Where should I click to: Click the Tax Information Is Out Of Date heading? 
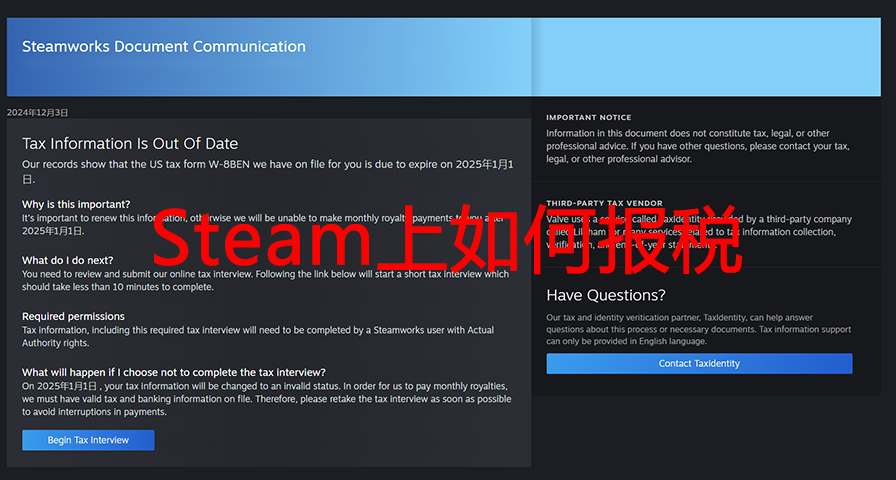click(x=130, y=143)
